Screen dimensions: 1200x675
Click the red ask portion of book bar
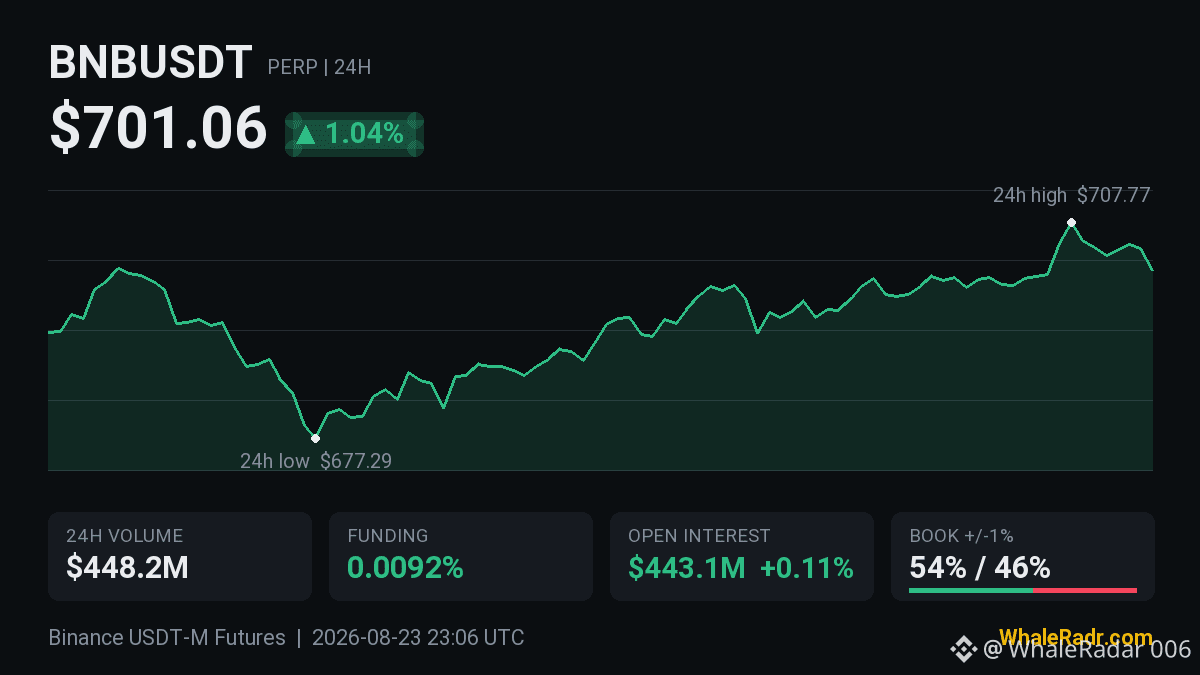tap(1085, 590)
